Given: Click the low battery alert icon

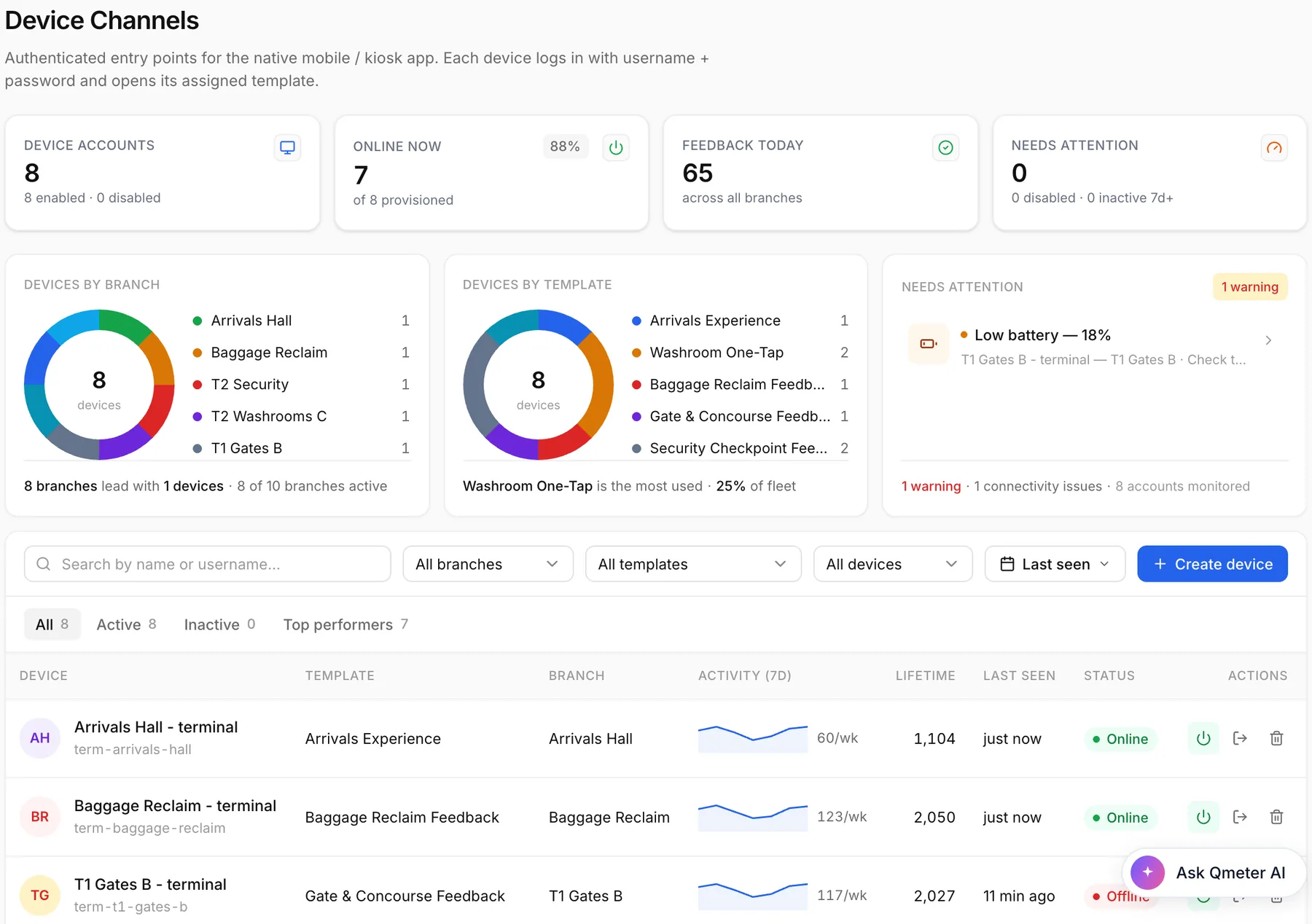Looking at the screenshot, I should [x=928, y=343].
